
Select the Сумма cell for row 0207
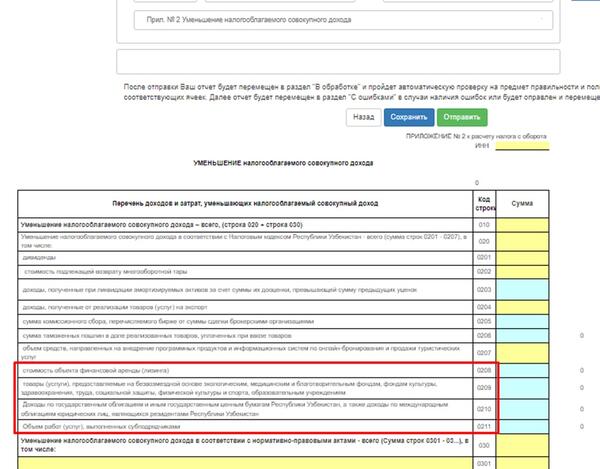pyautogui.click(x=523, y=353)
